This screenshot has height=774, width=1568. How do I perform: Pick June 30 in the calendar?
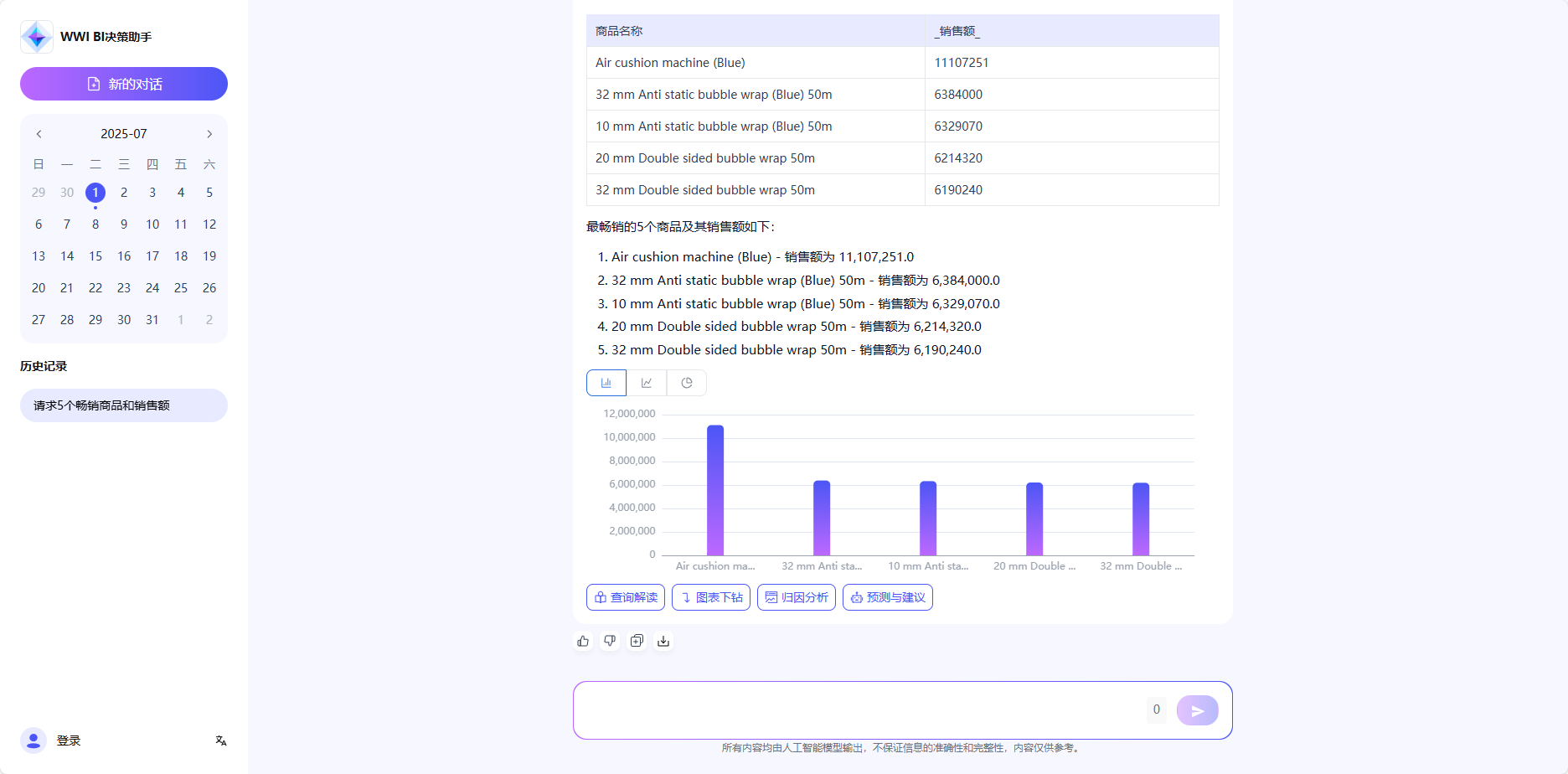(67, 193)
